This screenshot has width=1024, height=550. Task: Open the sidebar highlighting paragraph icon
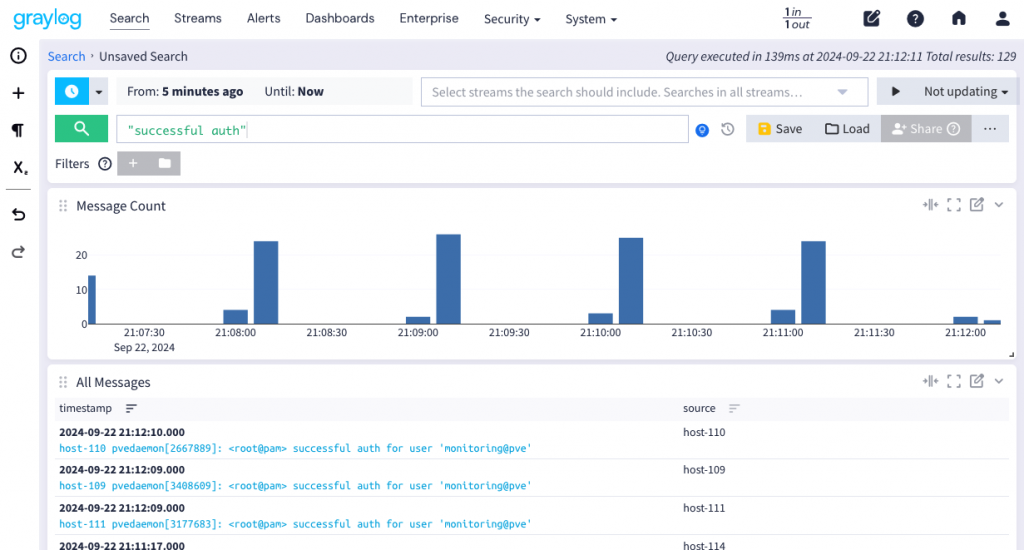18,130
